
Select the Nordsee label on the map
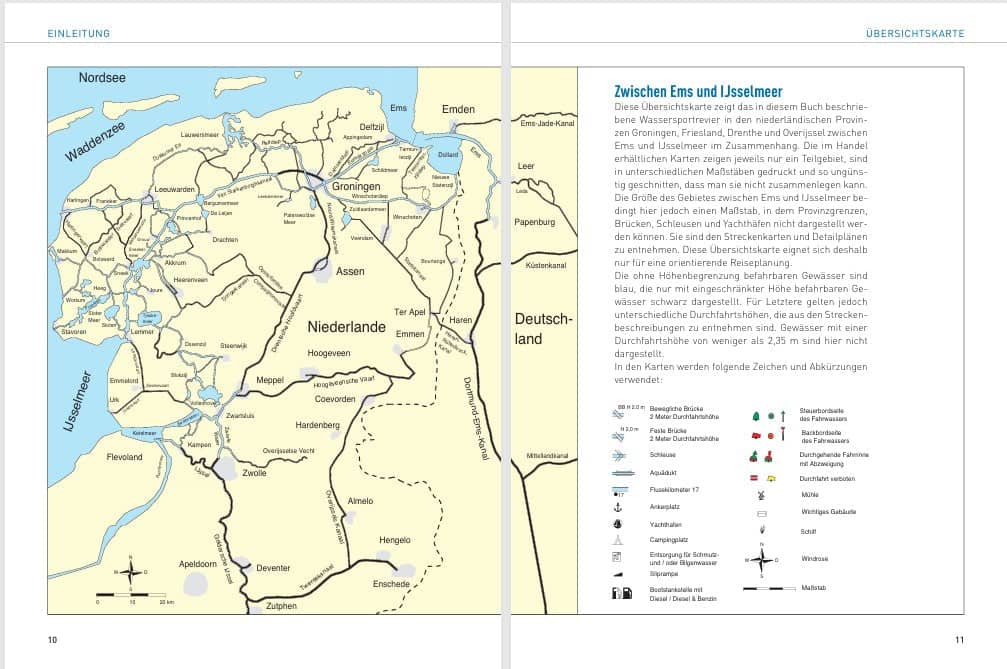(x=102, y=78)
